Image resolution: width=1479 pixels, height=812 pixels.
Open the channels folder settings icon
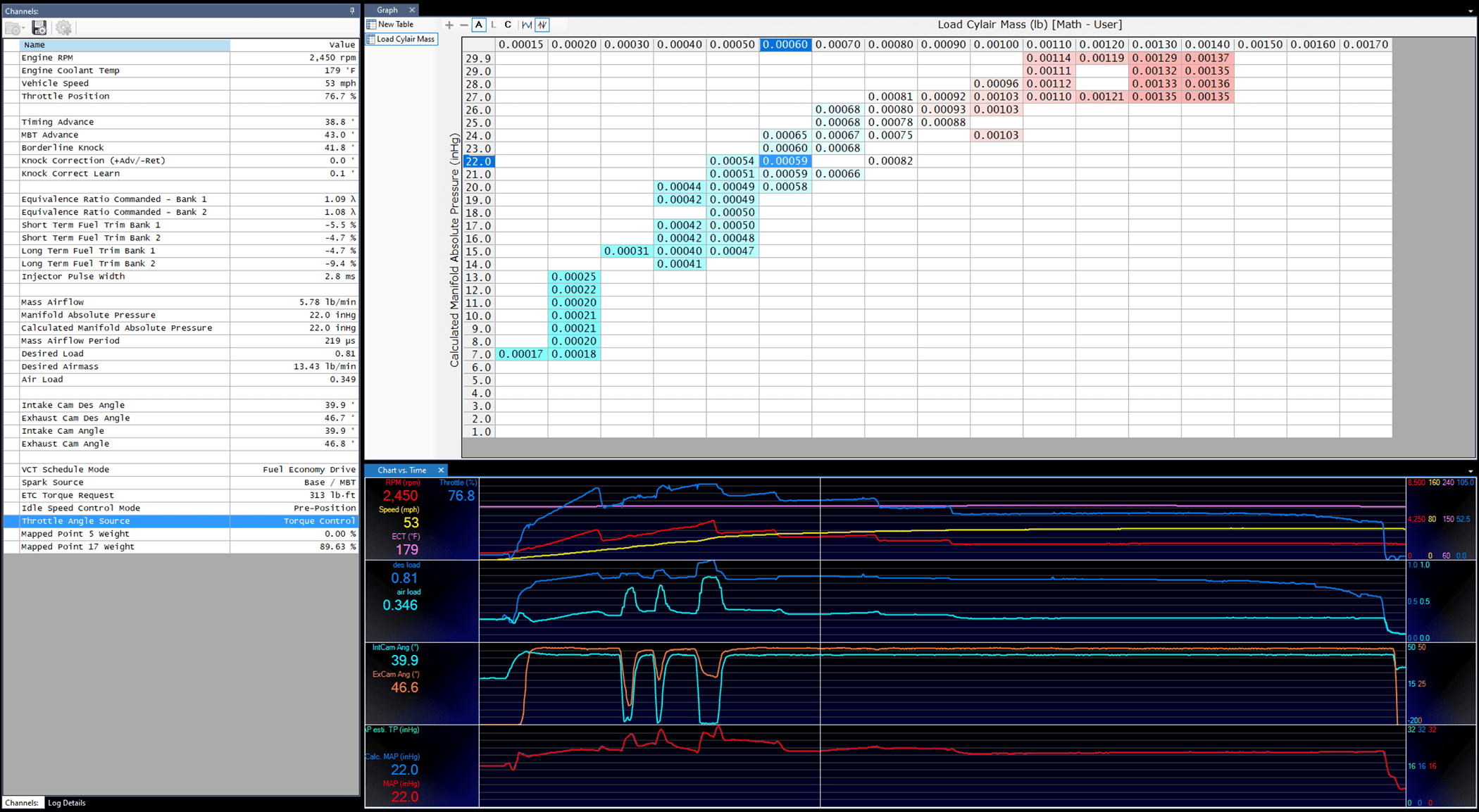pos(14,28)
